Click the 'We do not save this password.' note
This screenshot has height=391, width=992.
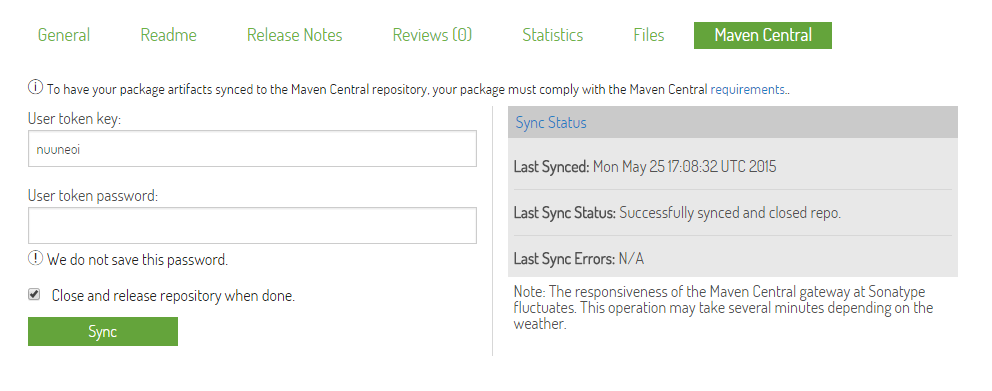click(x=137, y=259)
